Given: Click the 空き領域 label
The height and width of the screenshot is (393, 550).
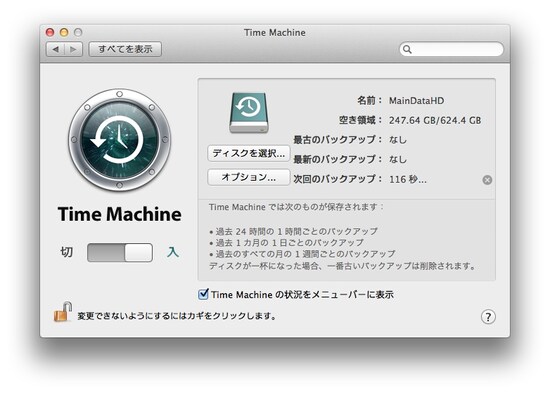Looking at the screenshot, I should [360, 120].
